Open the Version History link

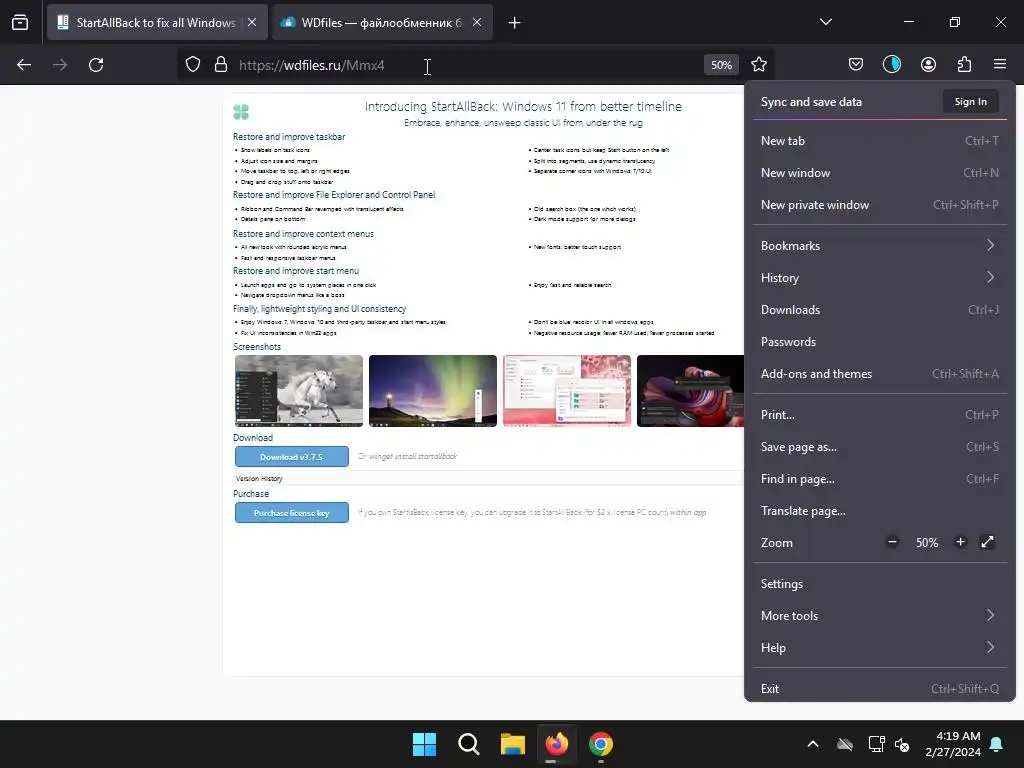[259, 479]
